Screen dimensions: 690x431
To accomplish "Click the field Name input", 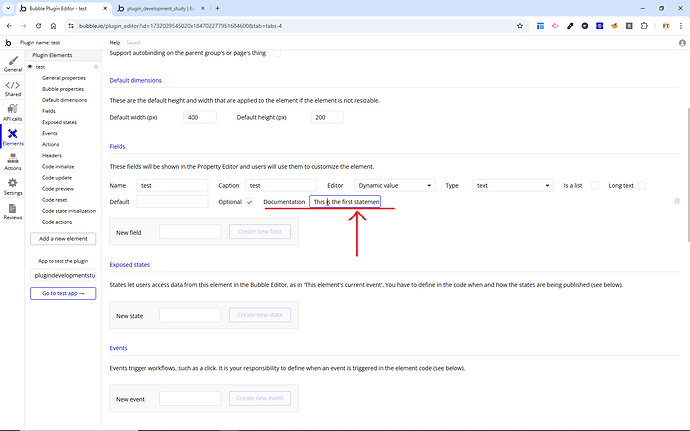I will point(172,185).
